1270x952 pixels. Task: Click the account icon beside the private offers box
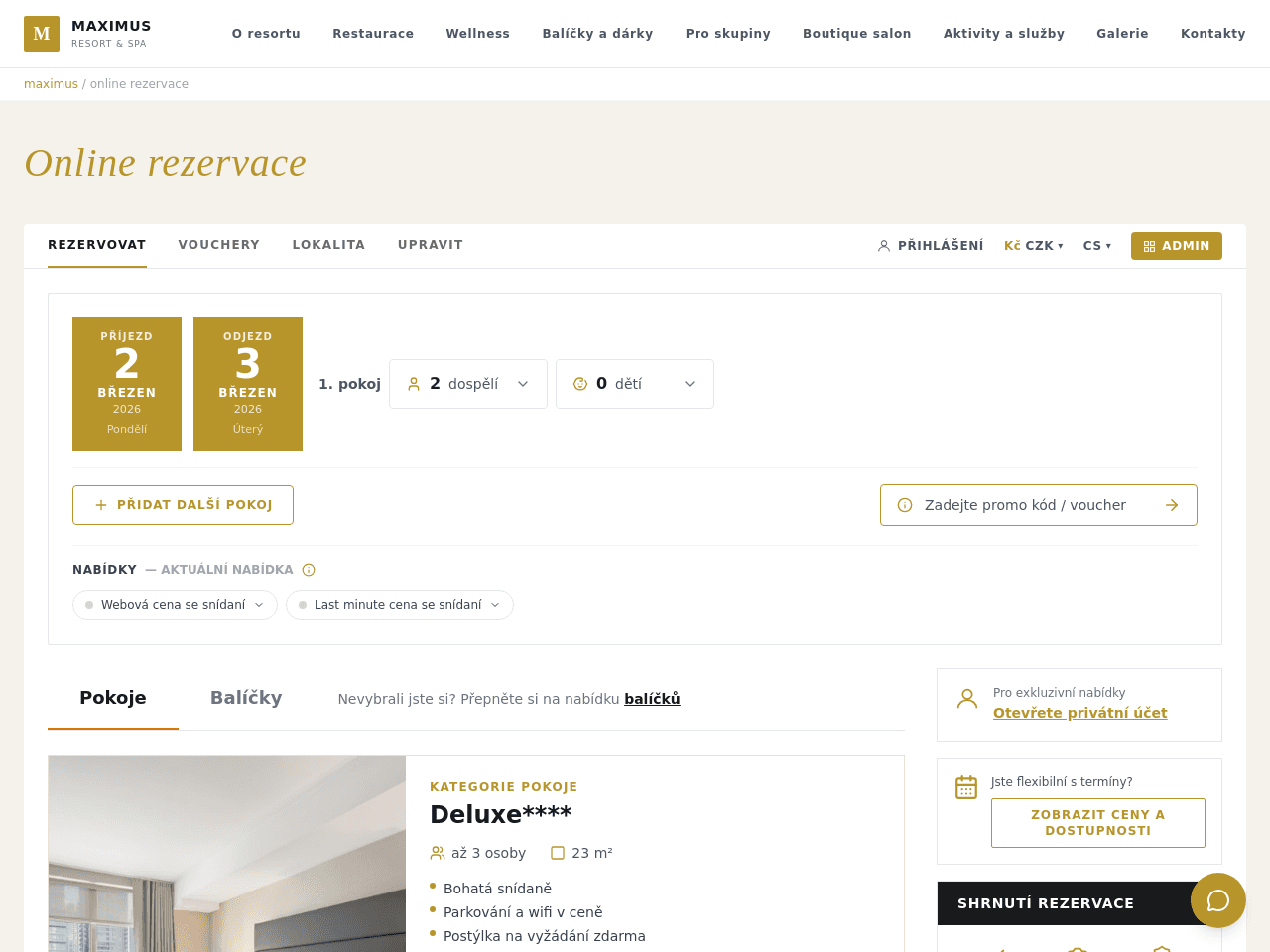967,698
